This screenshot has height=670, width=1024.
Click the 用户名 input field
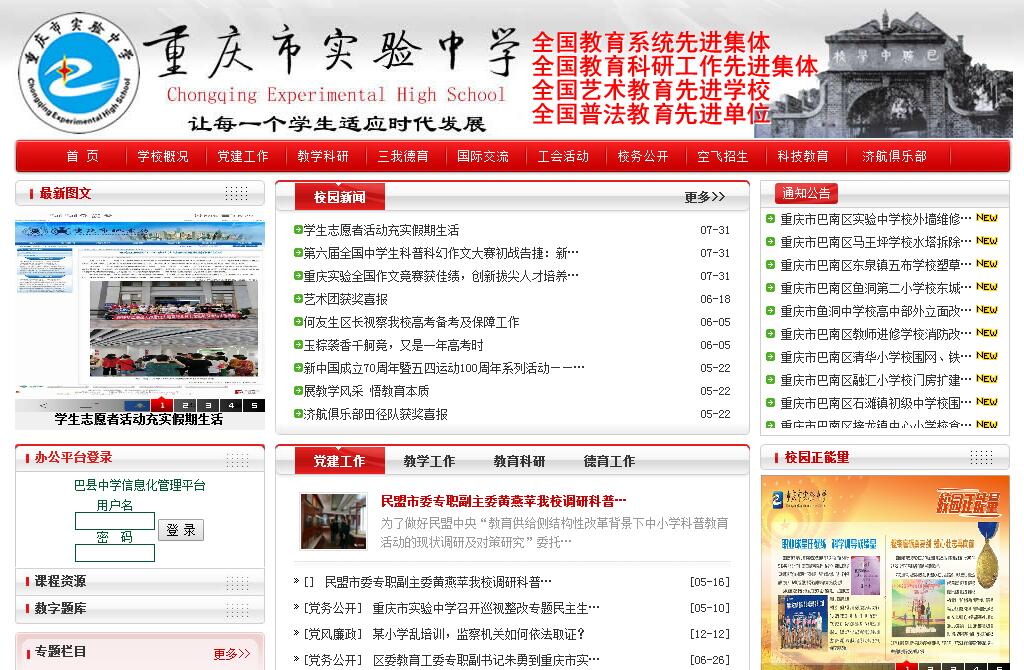(115, 521)
